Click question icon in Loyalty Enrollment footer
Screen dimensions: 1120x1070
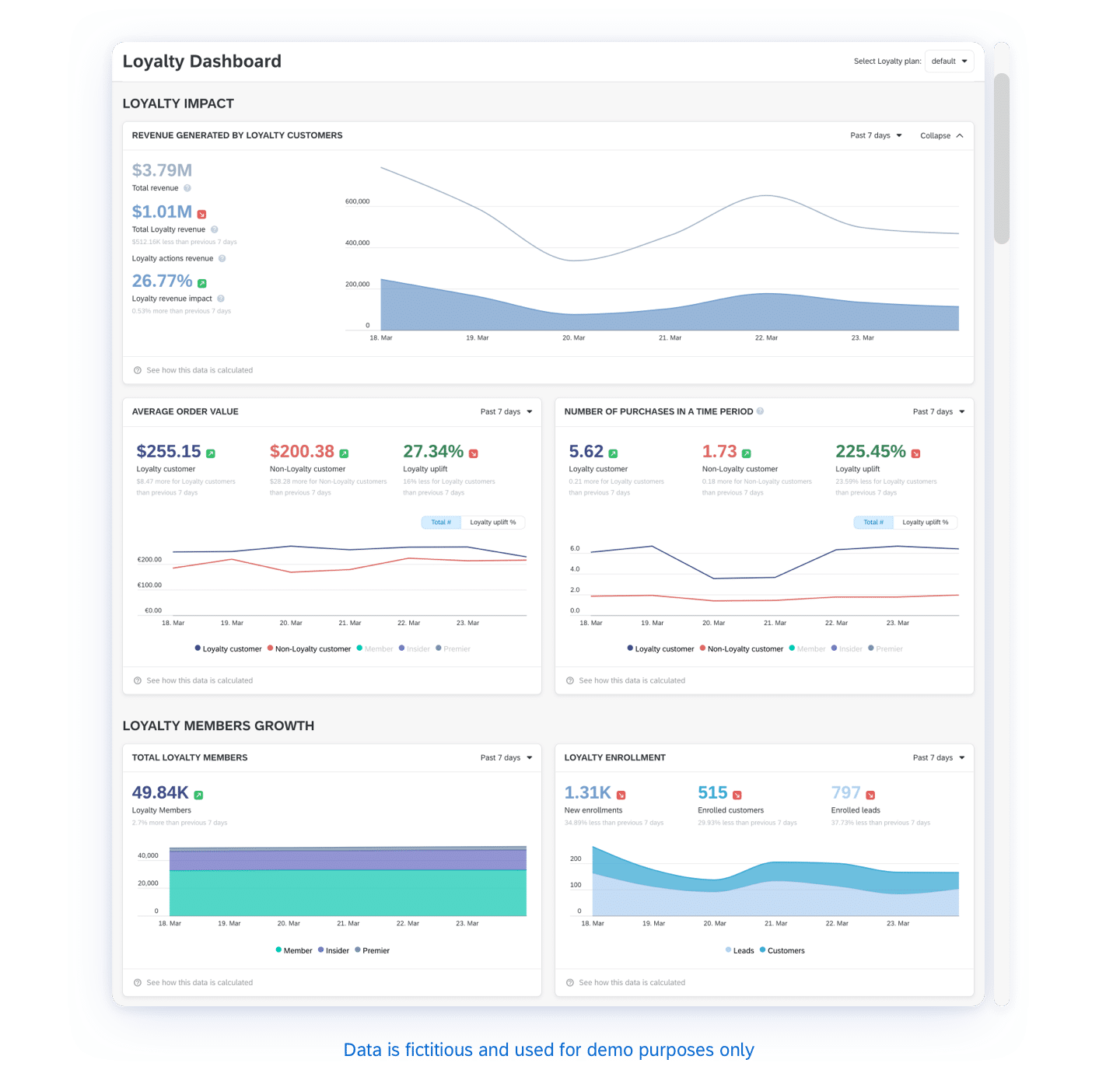click(x=570, y=983)
